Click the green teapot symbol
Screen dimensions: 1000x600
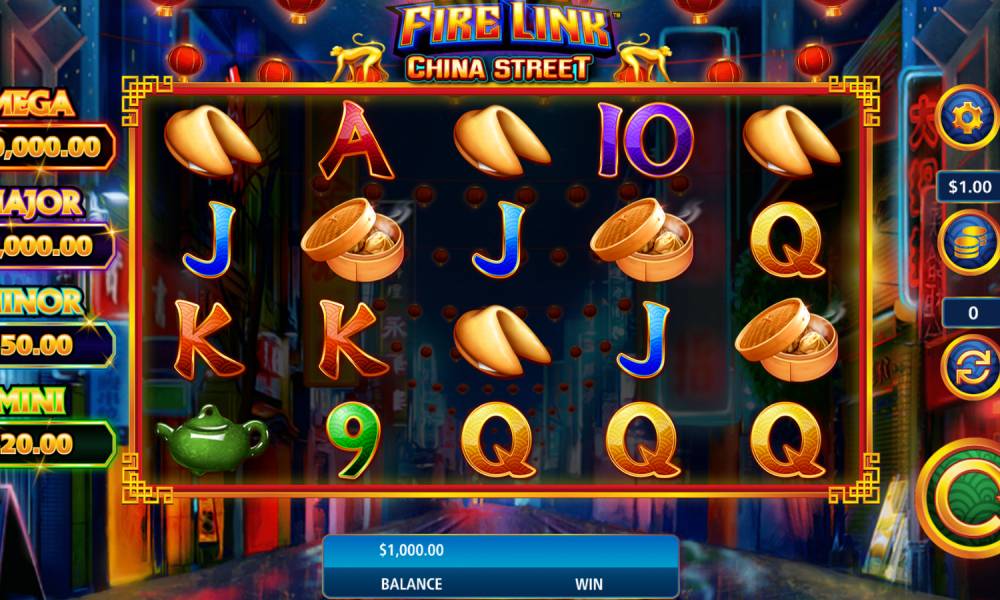click(212, 439)
